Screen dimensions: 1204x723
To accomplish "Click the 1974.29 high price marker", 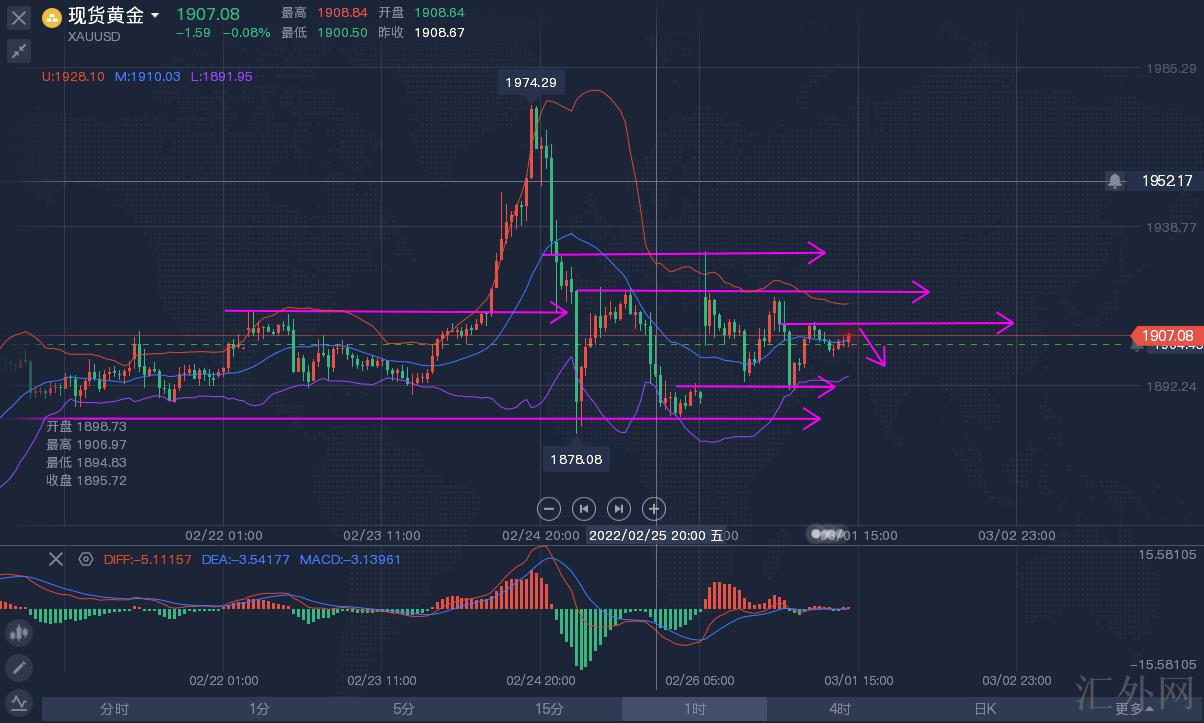I will point(532,83).
